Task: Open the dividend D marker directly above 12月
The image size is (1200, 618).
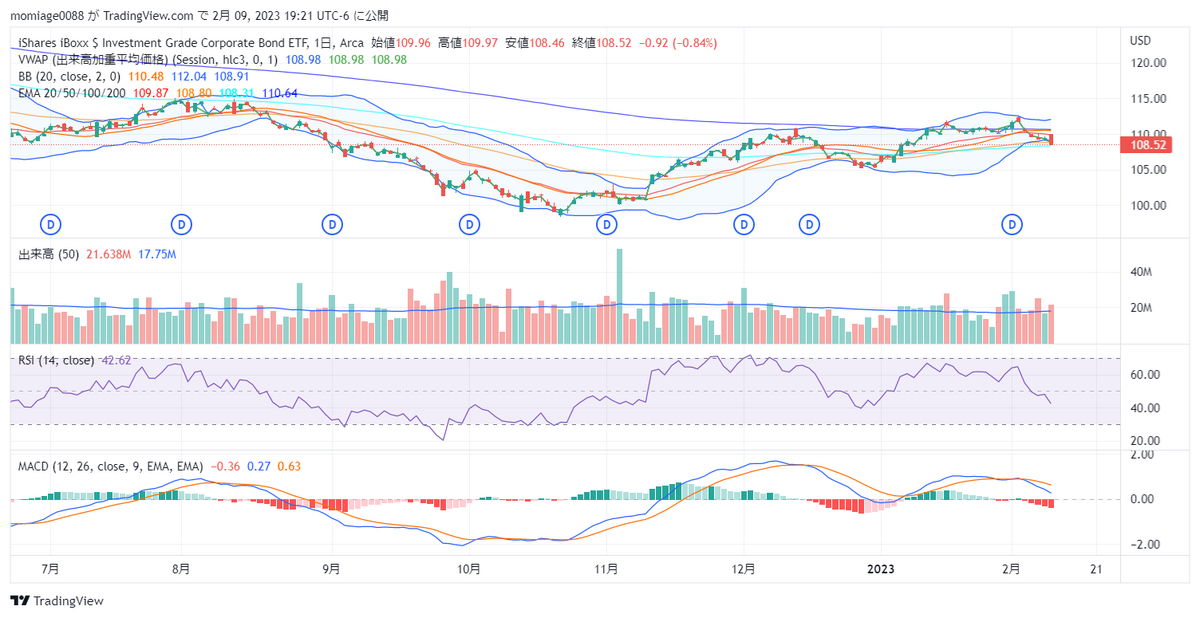Action: coord(744,224)
